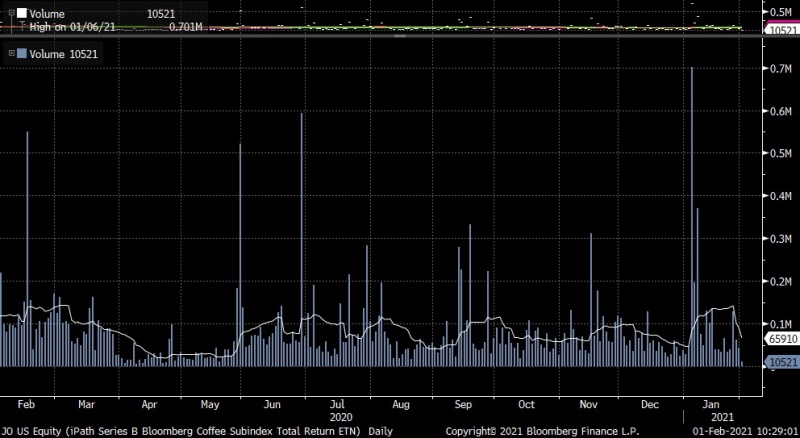The height and width of the screenshot is (438, 800).
Task: Click the 0.1M y-axis label
Action: pyautogui.click(x=780, y=324)
